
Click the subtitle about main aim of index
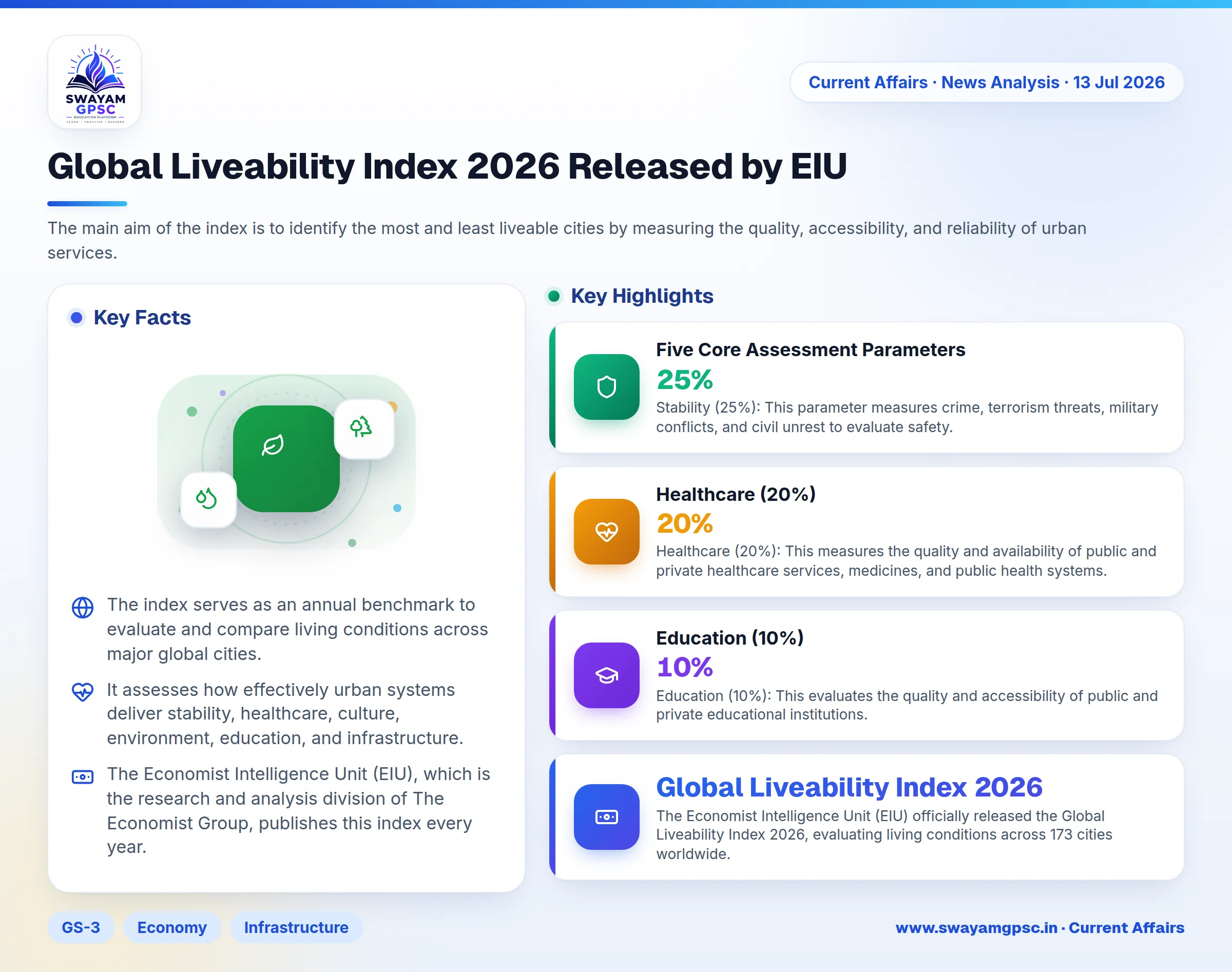[x=567, y=240]
